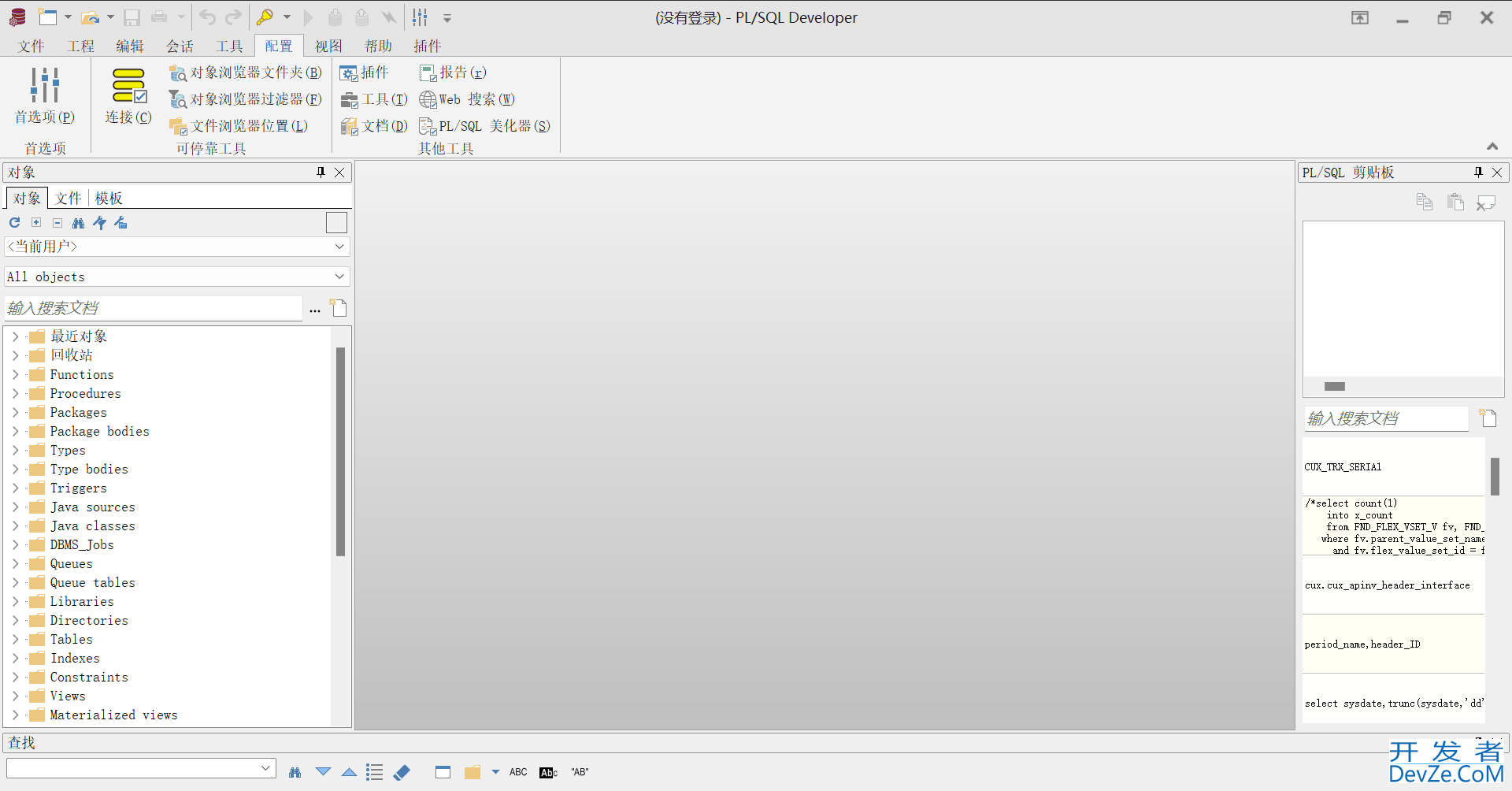Screen dimensions: 1512x791
Task: Click the find-previous up triangle in Find bar
Action: [349, 772]
